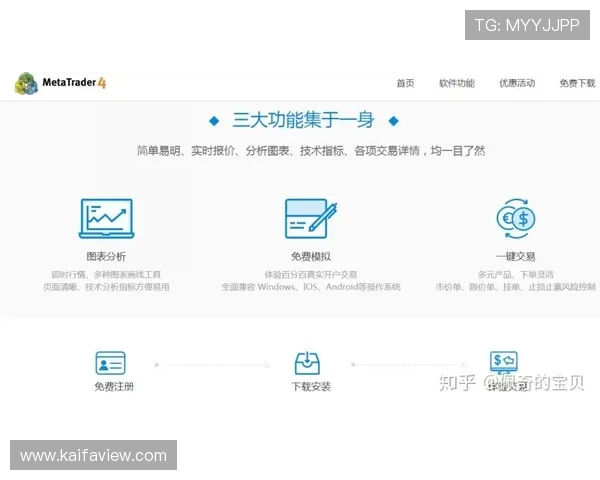Open the 首页 menu item
Viewport: 600px width, 480px height.
tap(405, 83)
